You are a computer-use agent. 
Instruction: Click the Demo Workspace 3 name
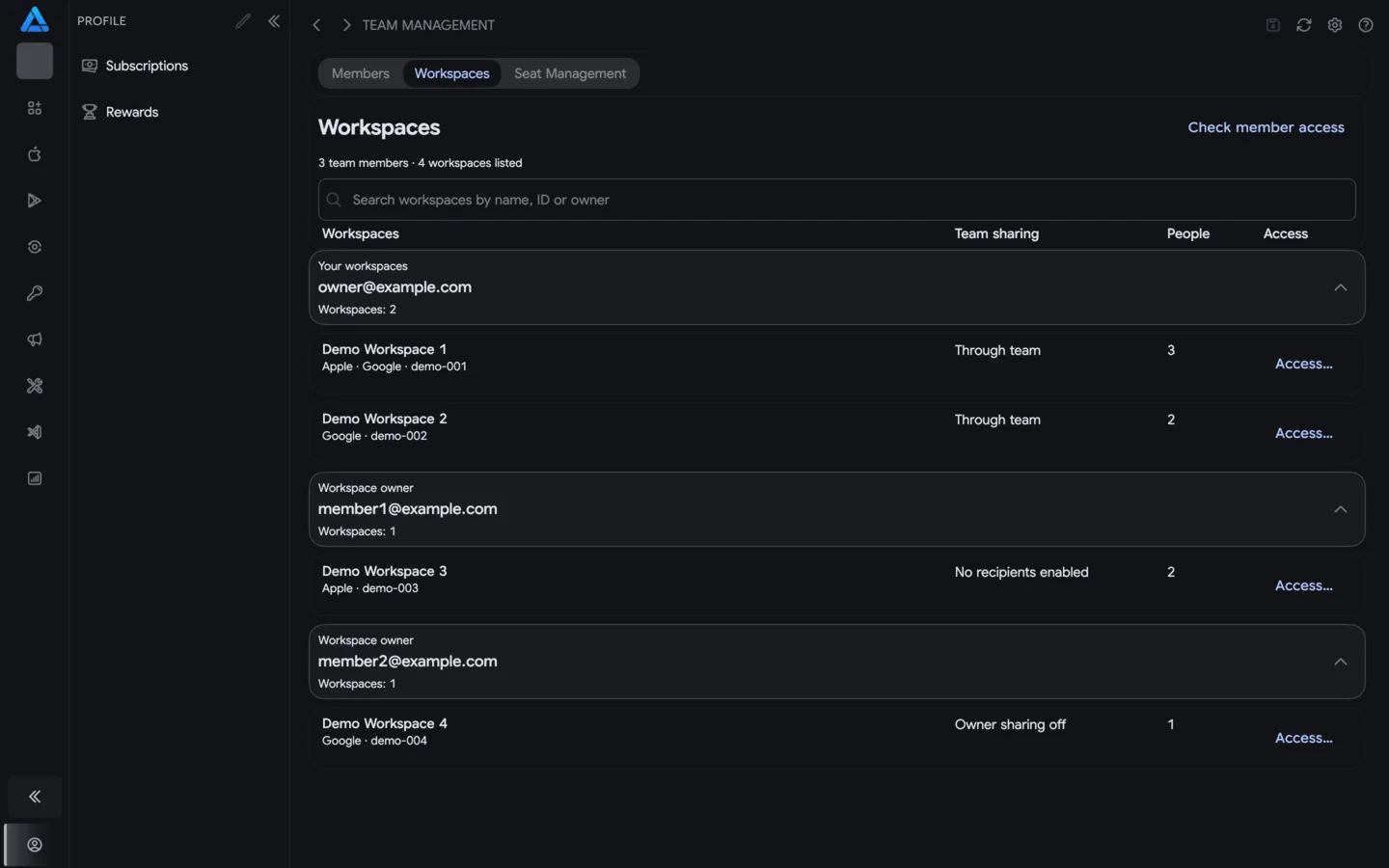384,571
